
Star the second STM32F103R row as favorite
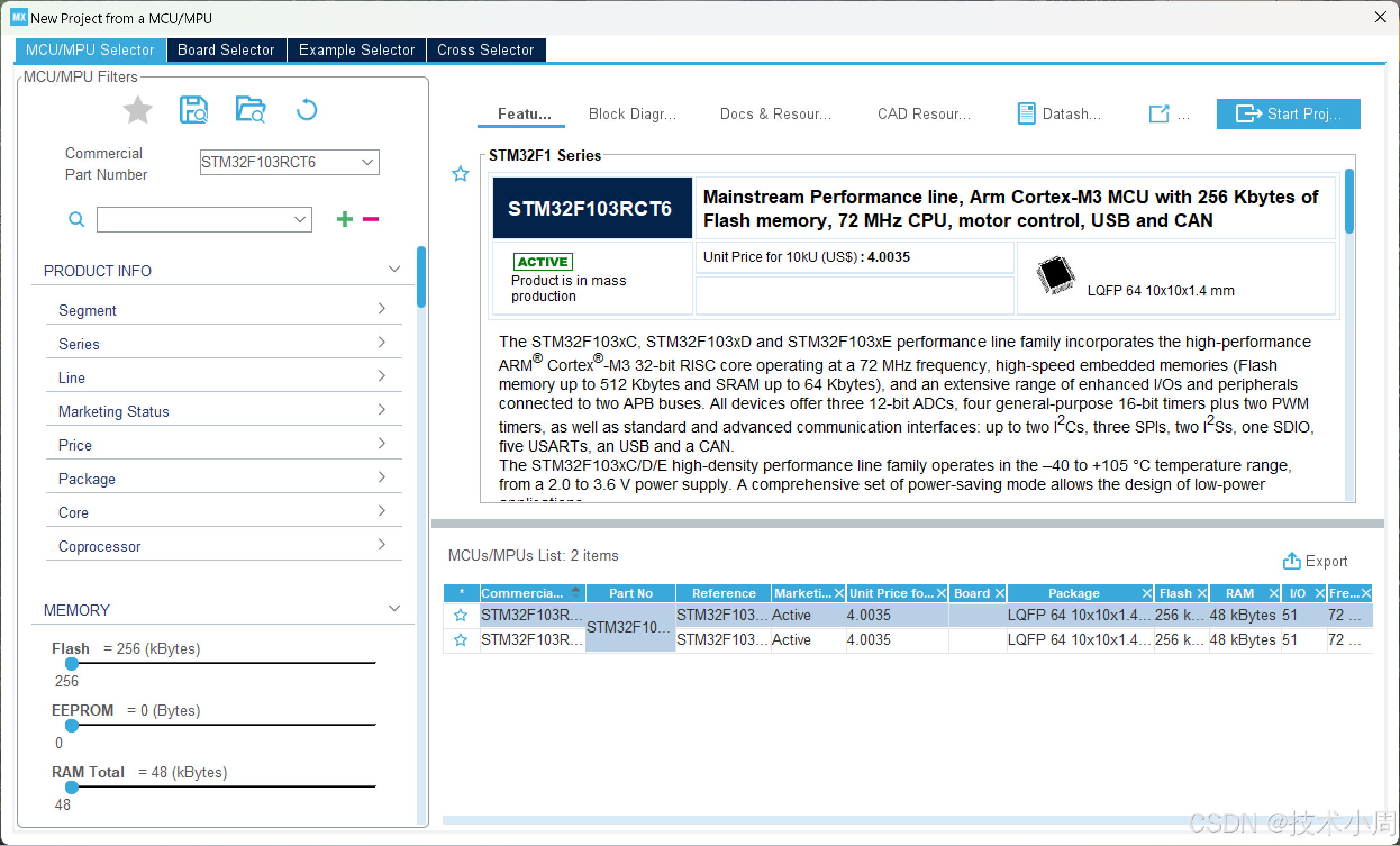pyautogui.click(x=460, y=640)
